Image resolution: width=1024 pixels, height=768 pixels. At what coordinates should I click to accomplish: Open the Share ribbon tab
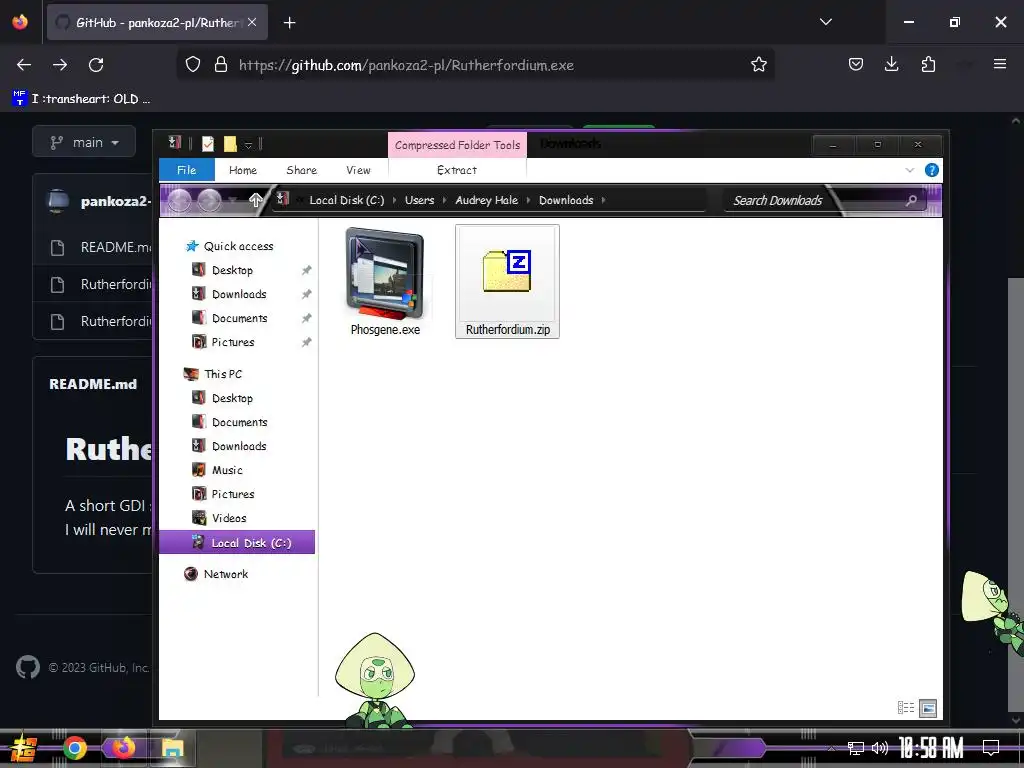302,170
